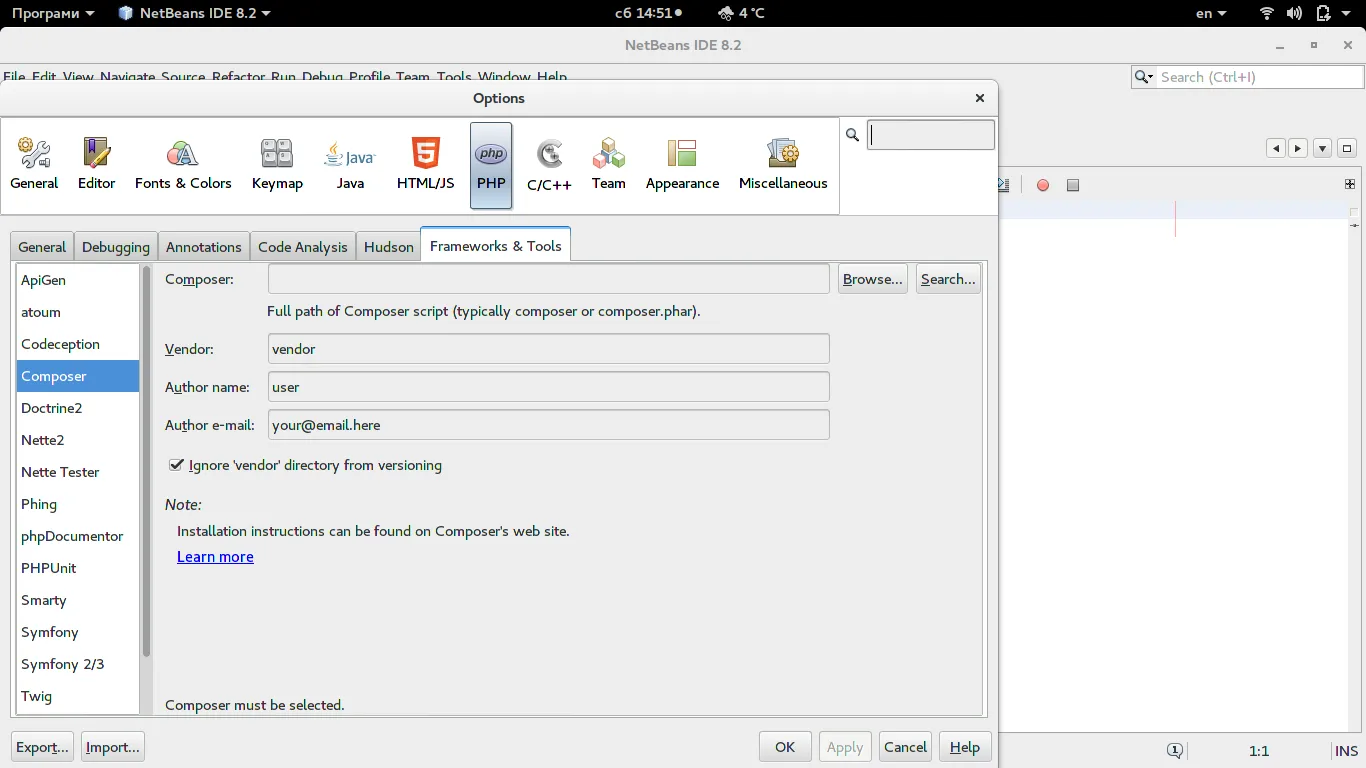1366x768 pixels.
Task: Open the Java options category
Action: tap(350, 165)
